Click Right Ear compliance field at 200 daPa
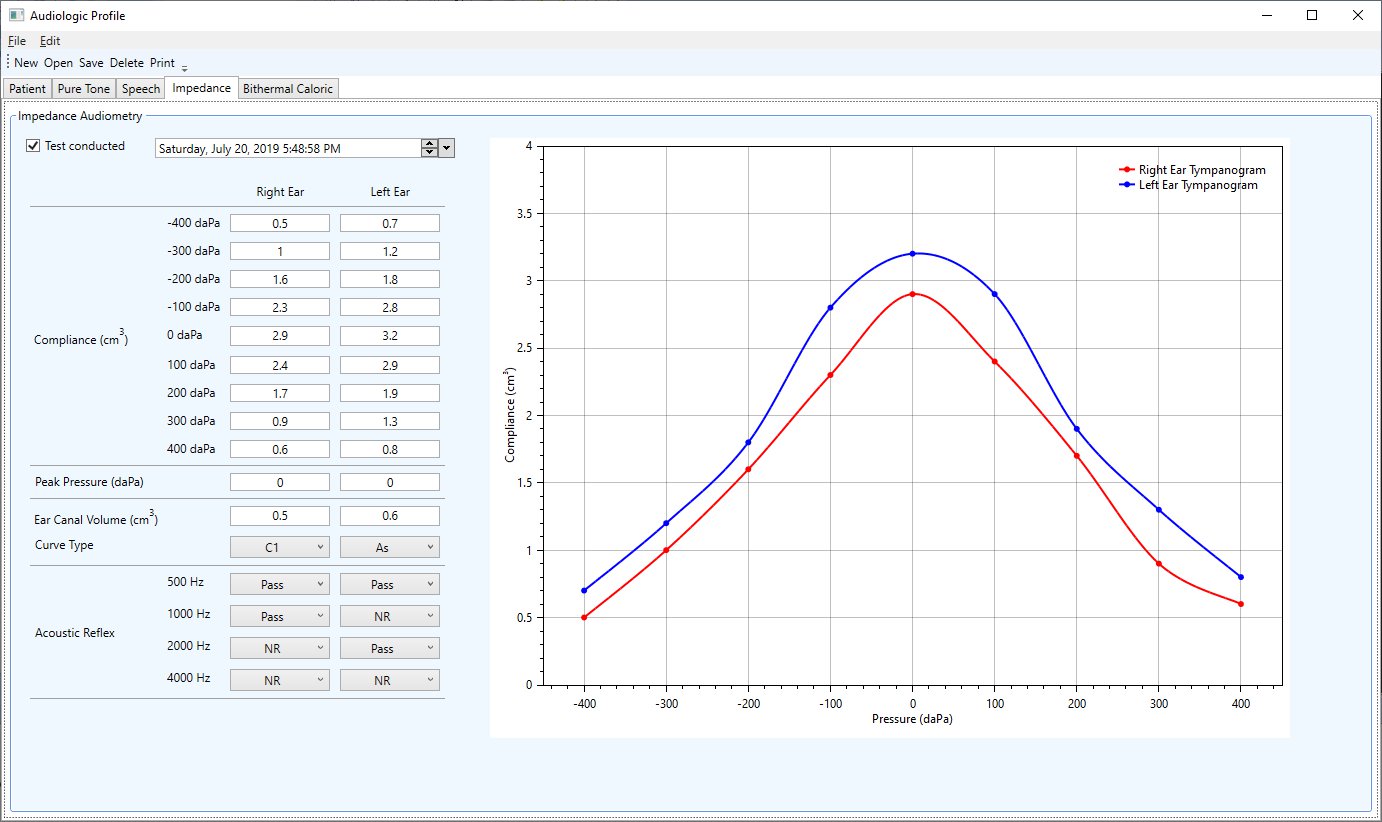The height and width of the screenshot is (822, 1382). tap(280, 393)
